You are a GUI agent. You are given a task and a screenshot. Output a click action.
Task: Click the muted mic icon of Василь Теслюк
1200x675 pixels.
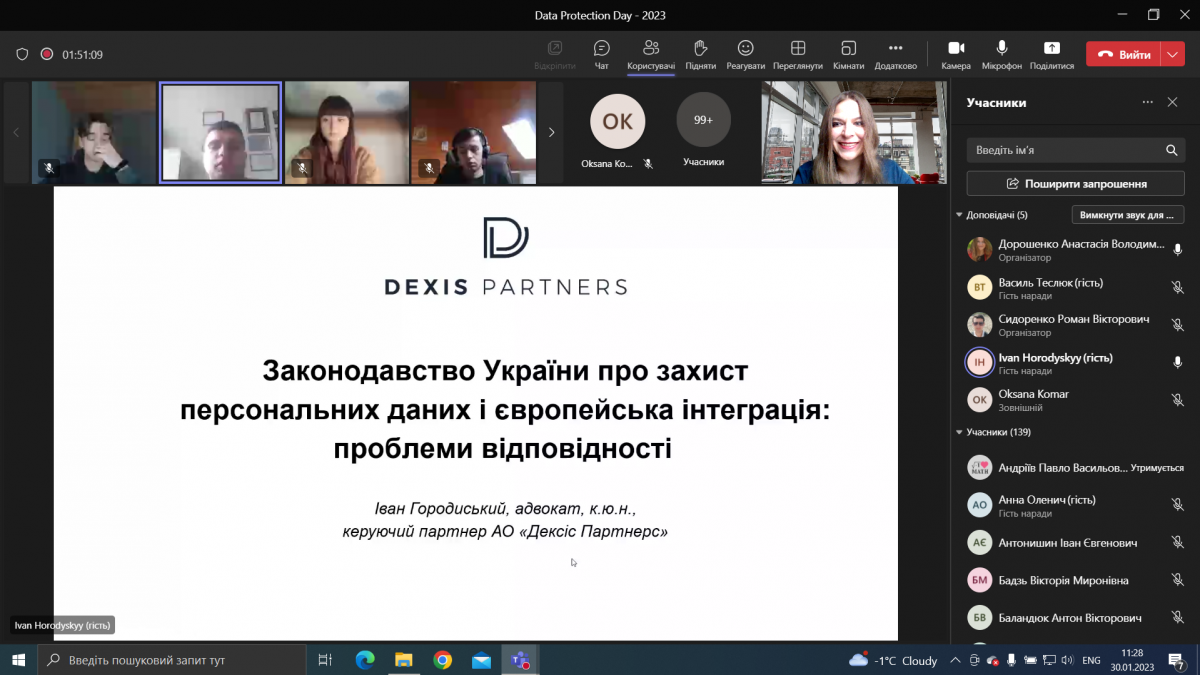click(x=1177, y=288)
